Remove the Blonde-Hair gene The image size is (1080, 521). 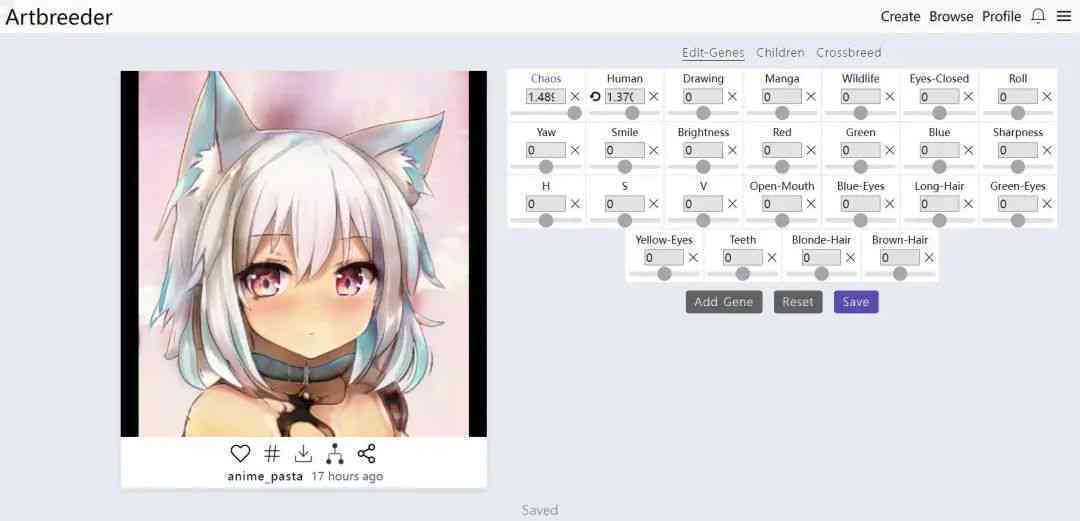851,258
